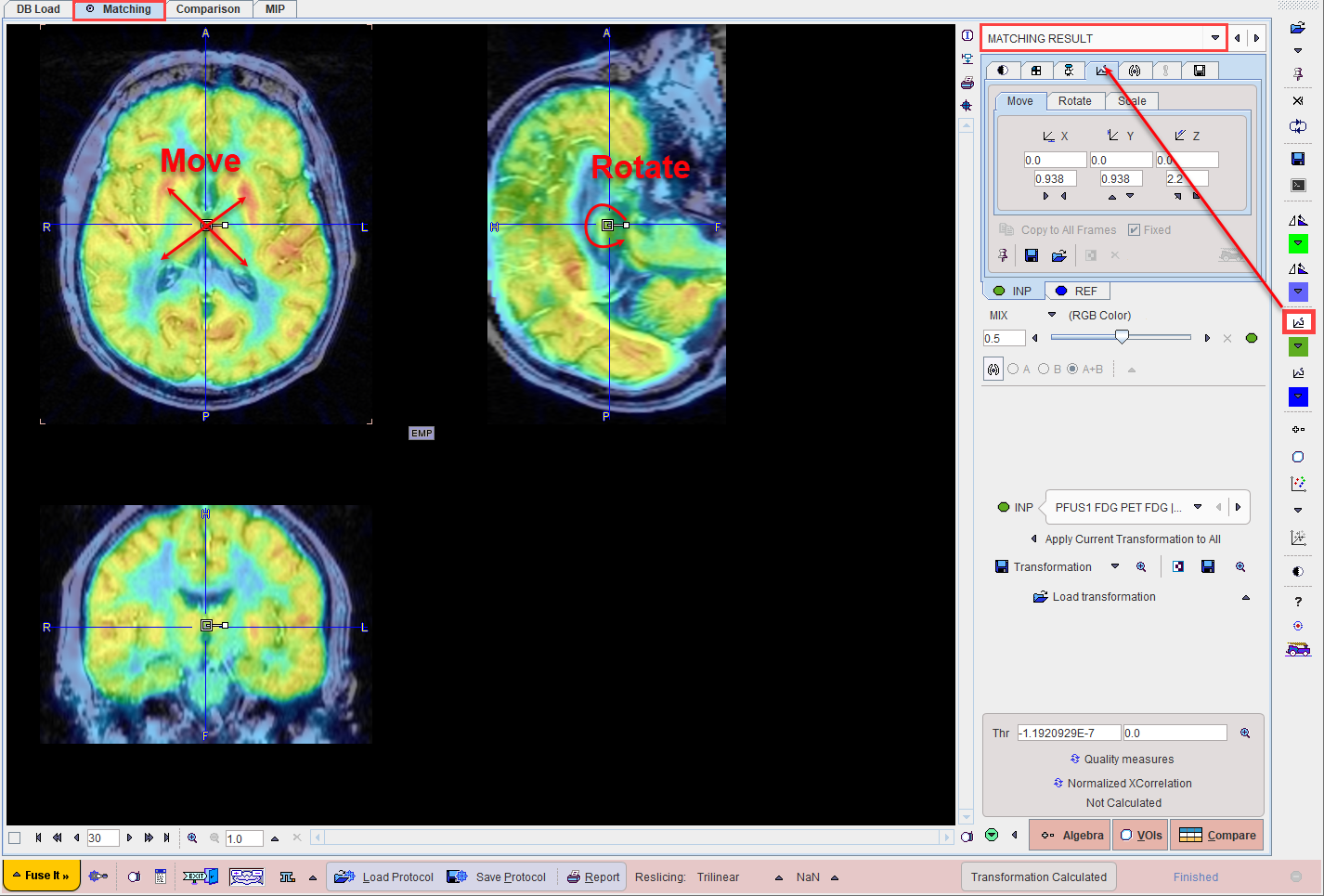Click the configuration gear icon next to Fuse It
The width and height of the screenshot is (1324, 896).
pos(97,876)
